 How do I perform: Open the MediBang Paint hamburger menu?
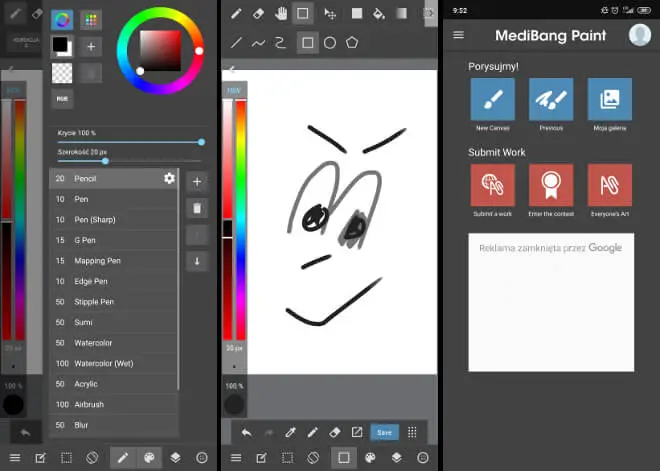(x=458, y=35)
